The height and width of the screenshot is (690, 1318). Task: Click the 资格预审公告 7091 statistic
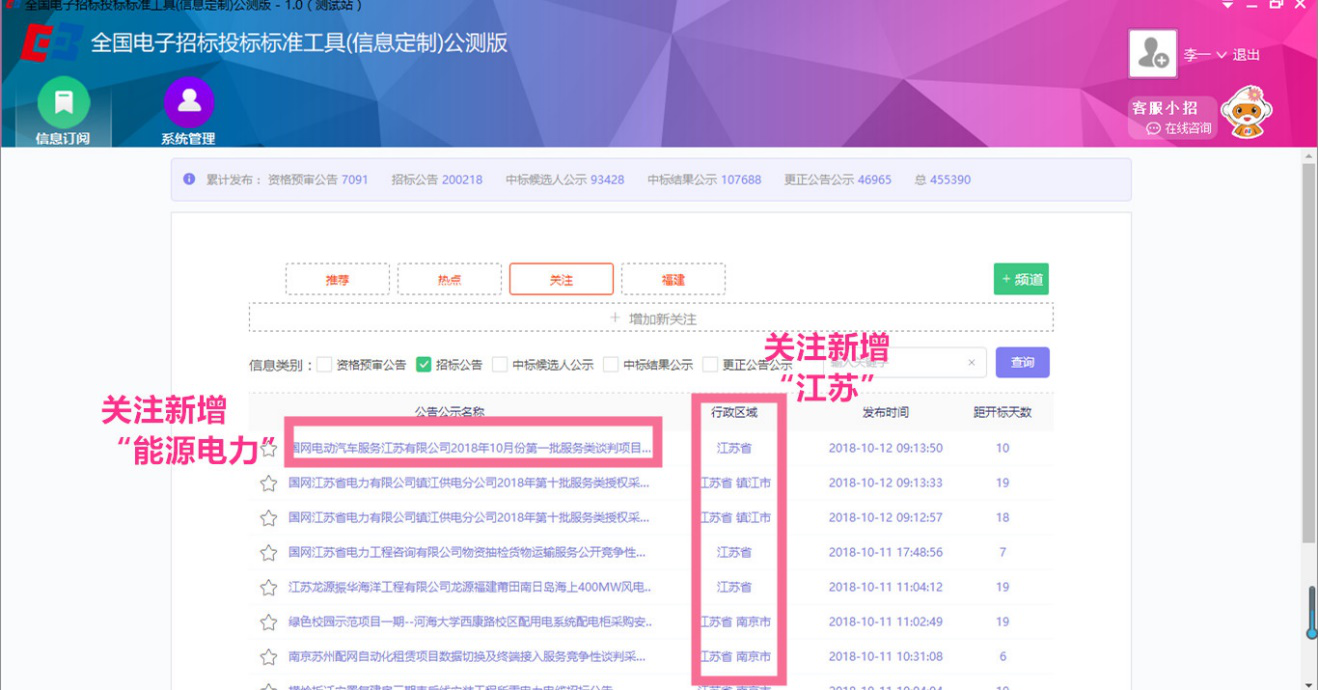point(317,180)
